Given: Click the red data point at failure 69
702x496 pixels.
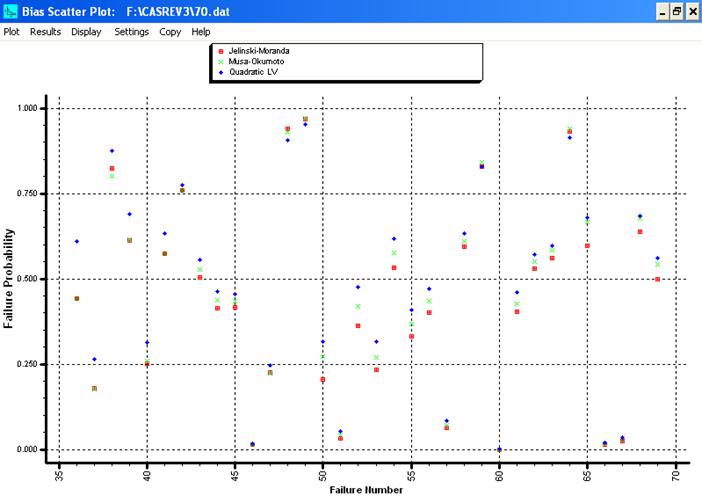Looking at the screenshot, I should [x=657, y=279].
